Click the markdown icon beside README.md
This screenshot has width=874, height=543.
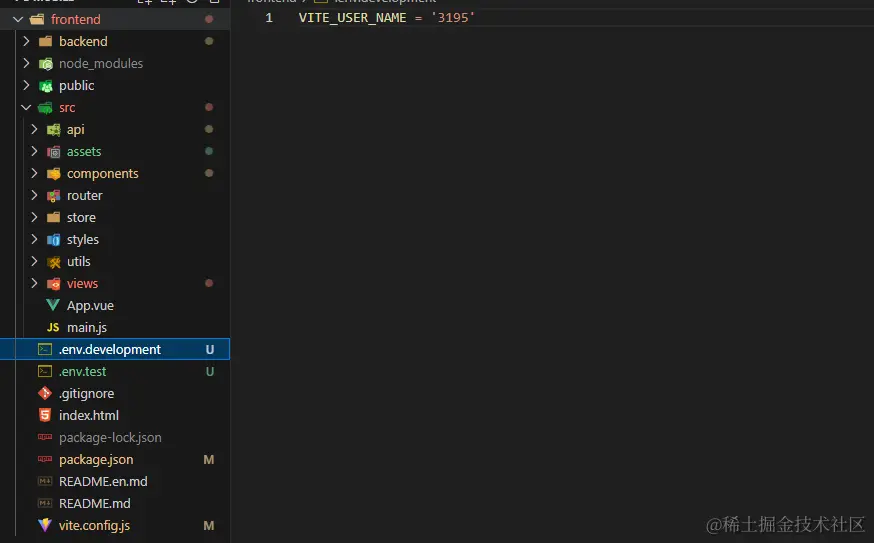click(45, 503)
